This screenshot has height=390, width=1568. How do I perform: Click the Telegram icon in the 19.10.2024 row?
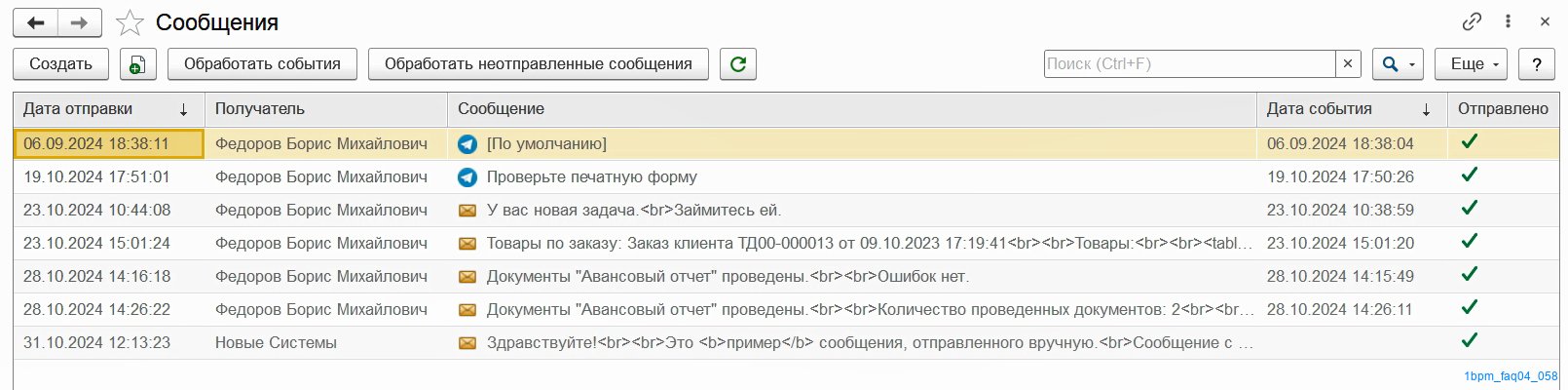click(x=467, y=177)
